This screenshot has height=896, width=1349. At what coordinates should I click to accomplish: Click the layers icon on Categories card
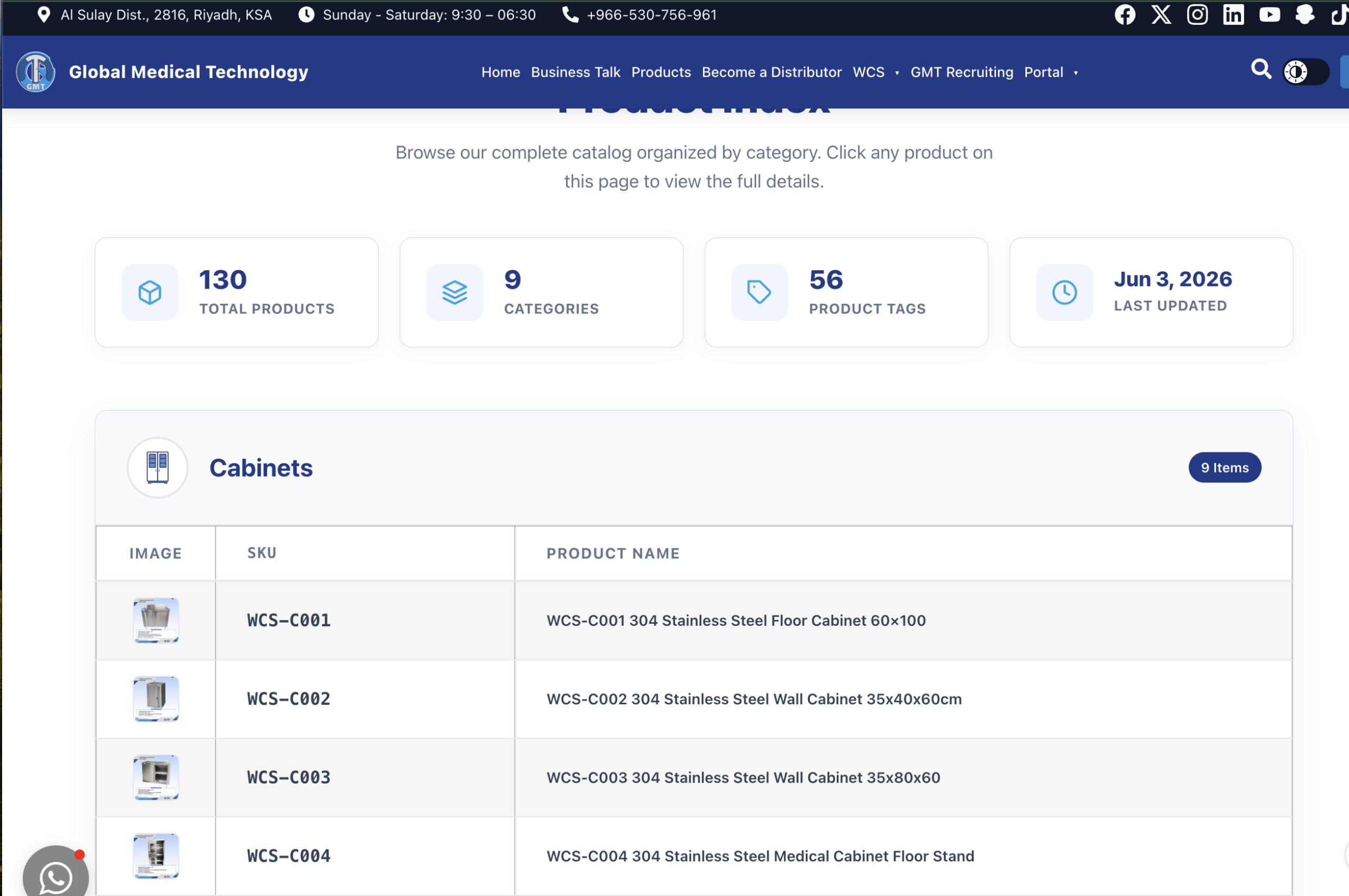tap(454, 292)
